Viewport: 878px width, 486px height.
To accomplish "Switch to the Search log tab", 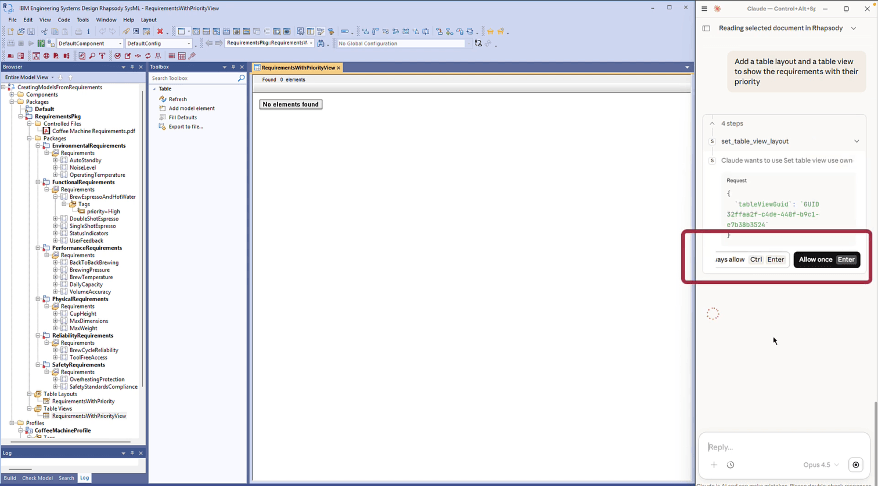I will [x=66, y=478].
